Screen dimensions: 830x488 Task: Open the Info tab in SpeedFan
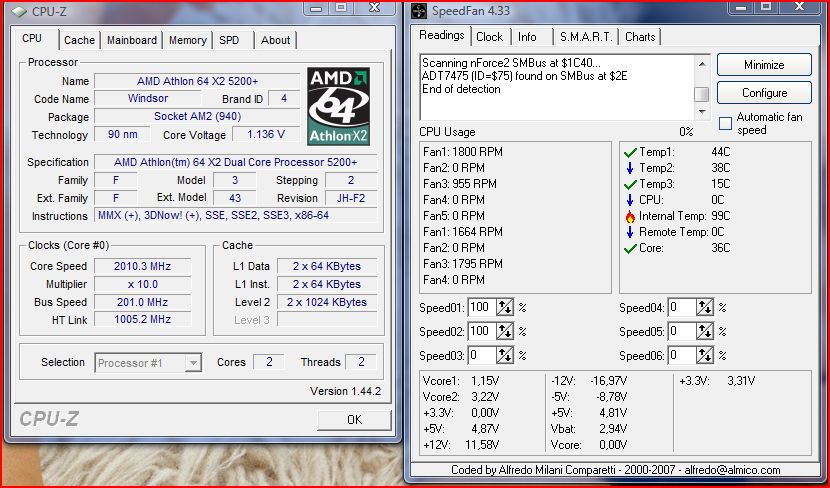tap(527, 37)
